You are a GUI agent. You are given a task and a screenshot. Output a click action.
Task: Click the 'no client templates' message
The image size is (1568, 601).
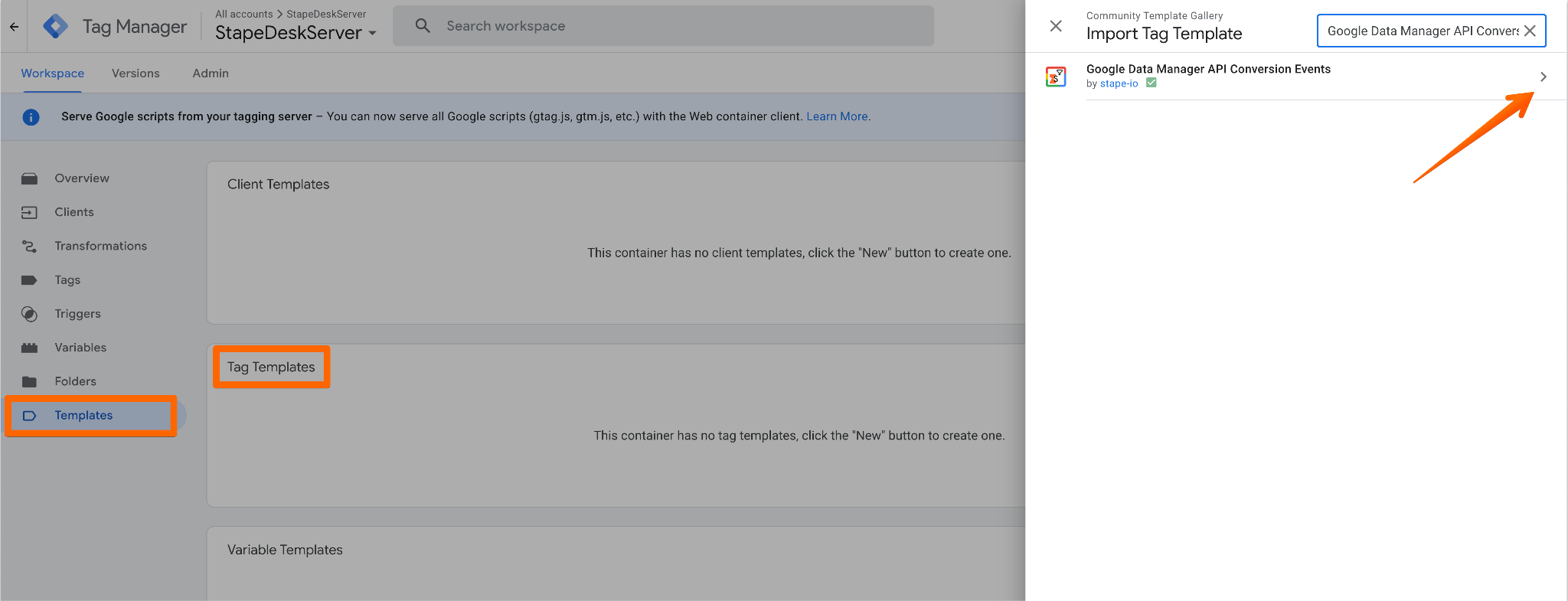tap(799, 253)
